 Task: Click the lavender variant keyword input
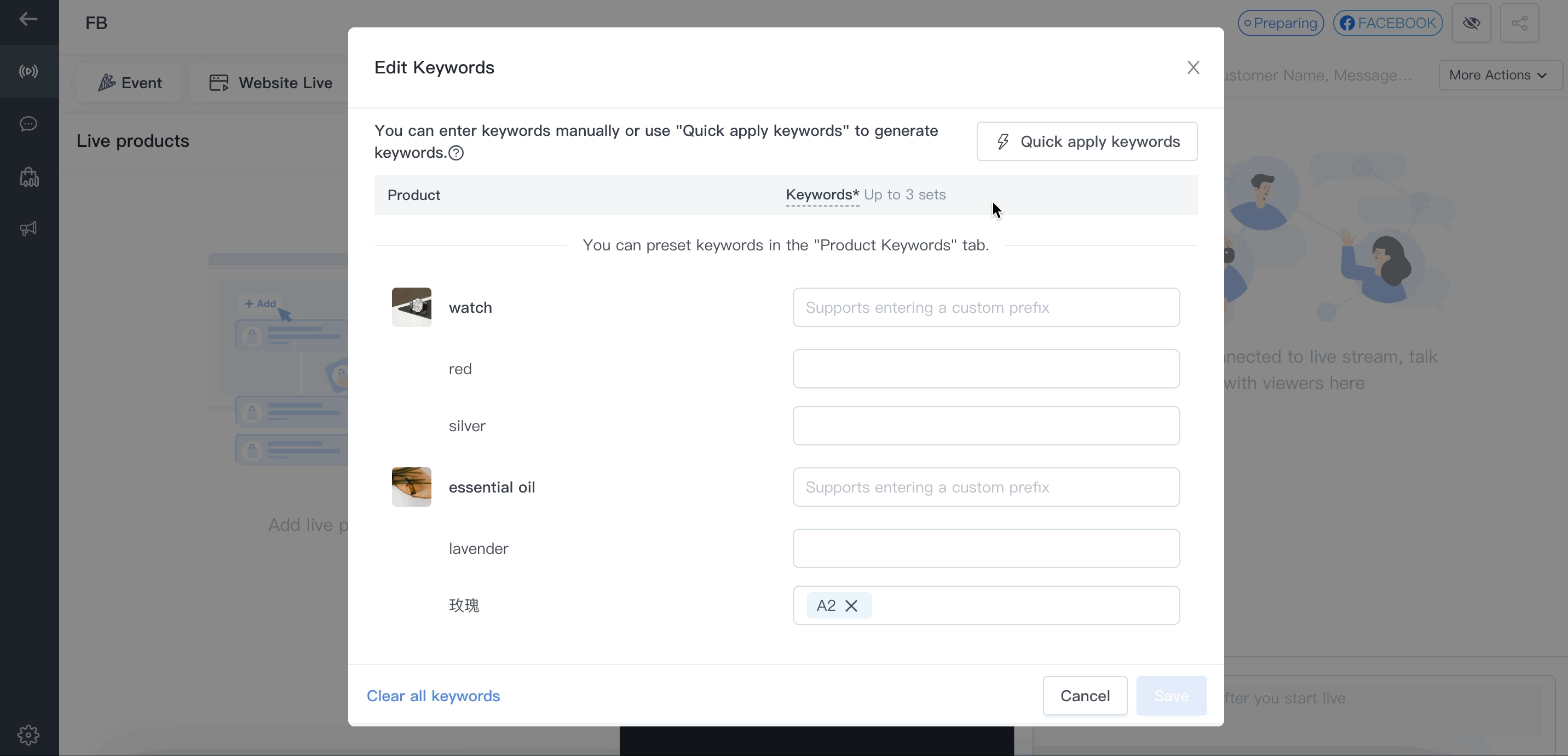point(985,548)
